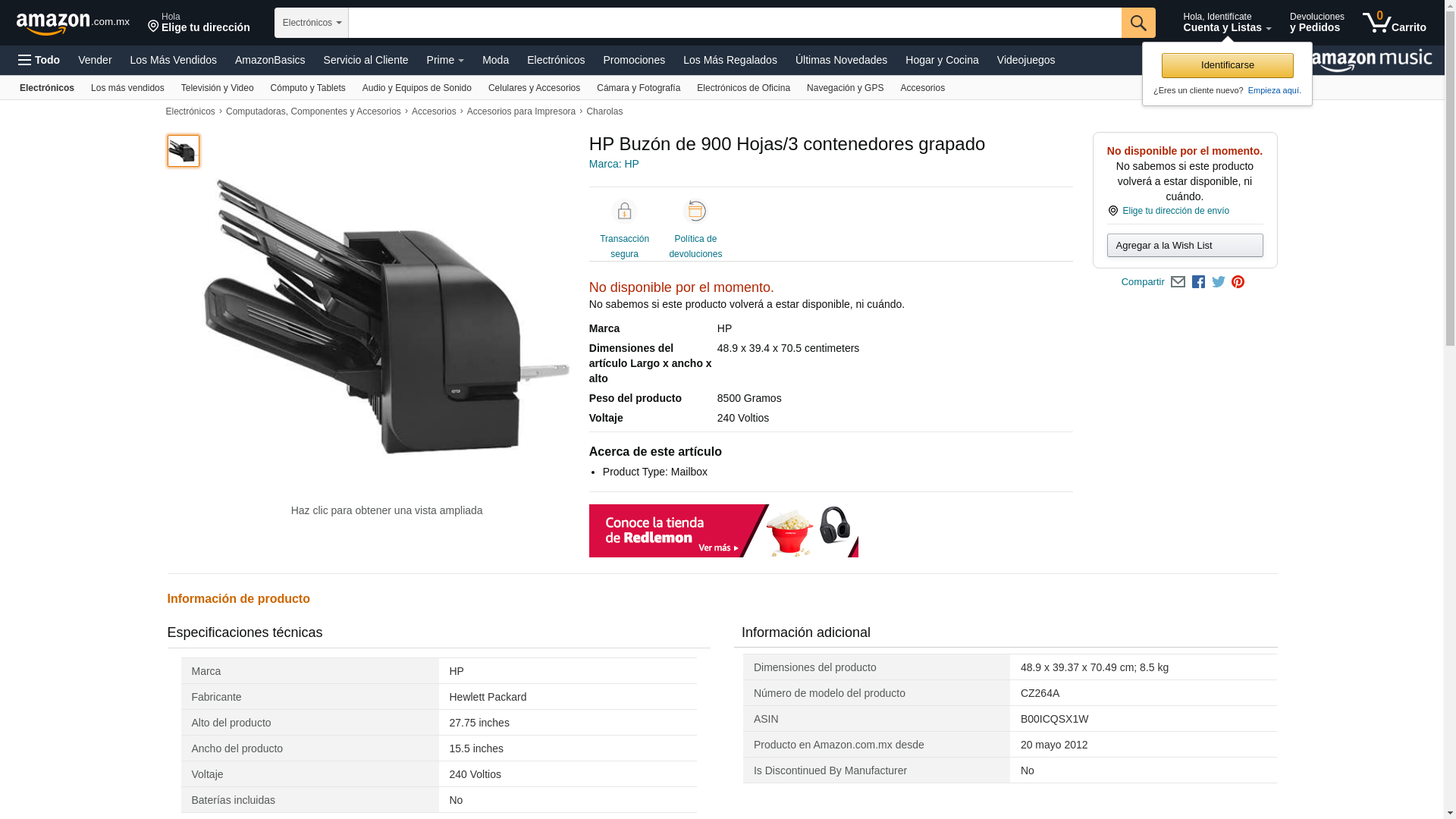This screenshot has width=1456, height=819.
Task: Click the Transacción segura lock icon
Action: [x=624, y=212]
